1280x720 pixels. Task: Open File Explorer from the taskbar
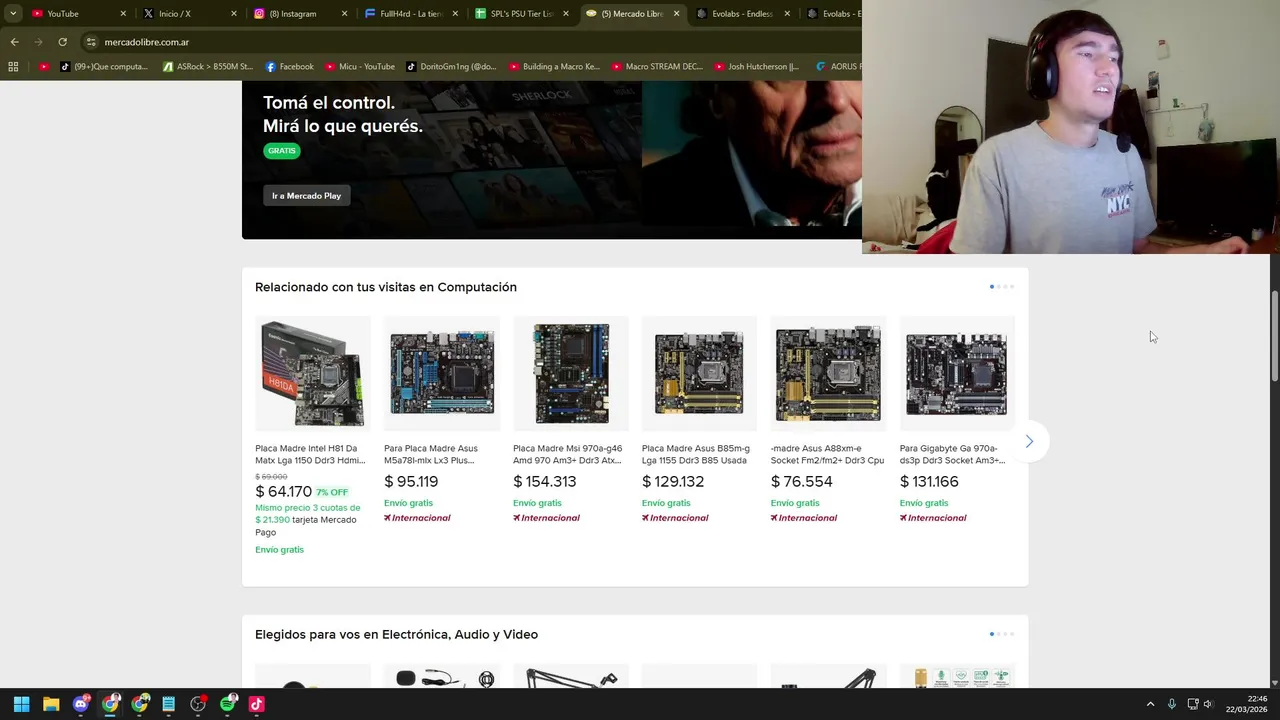click(51, 704)
